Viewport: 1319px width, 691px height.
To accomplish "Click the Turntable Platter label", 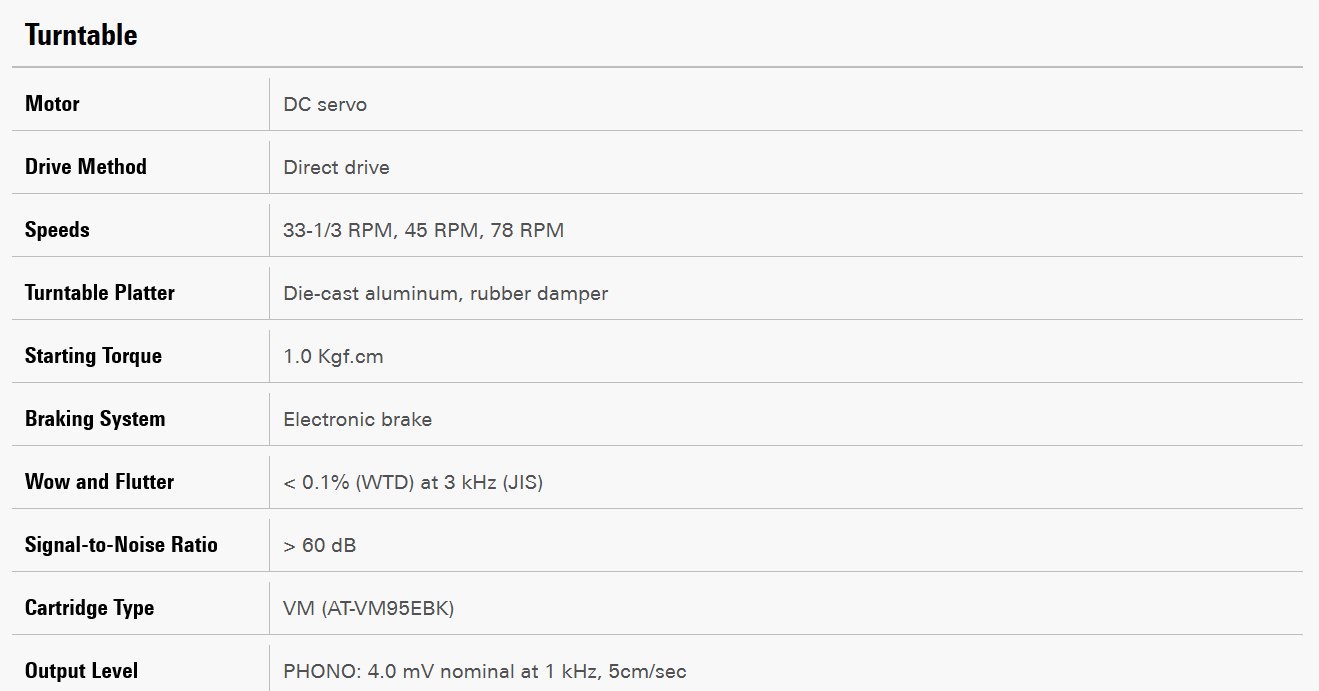I will [x=100, y=293].
